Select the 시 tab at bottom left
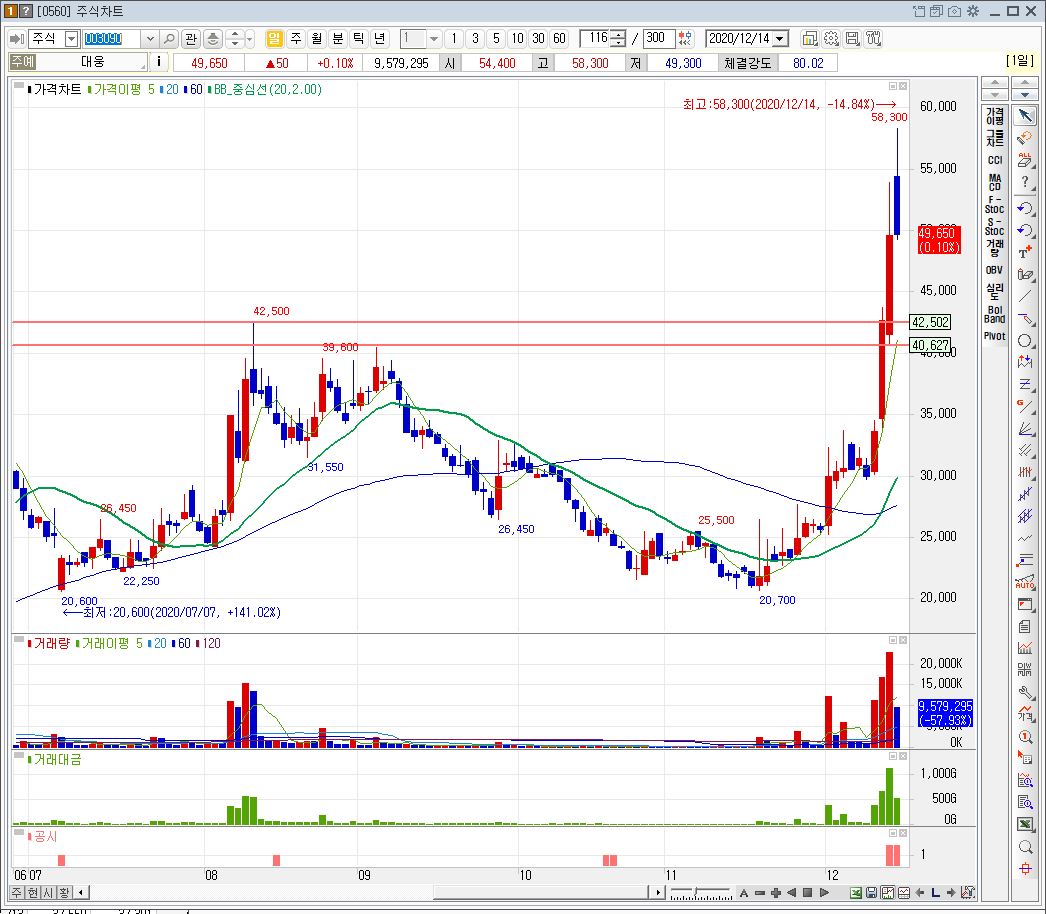Screen dimensions: 1046x914 48,893
